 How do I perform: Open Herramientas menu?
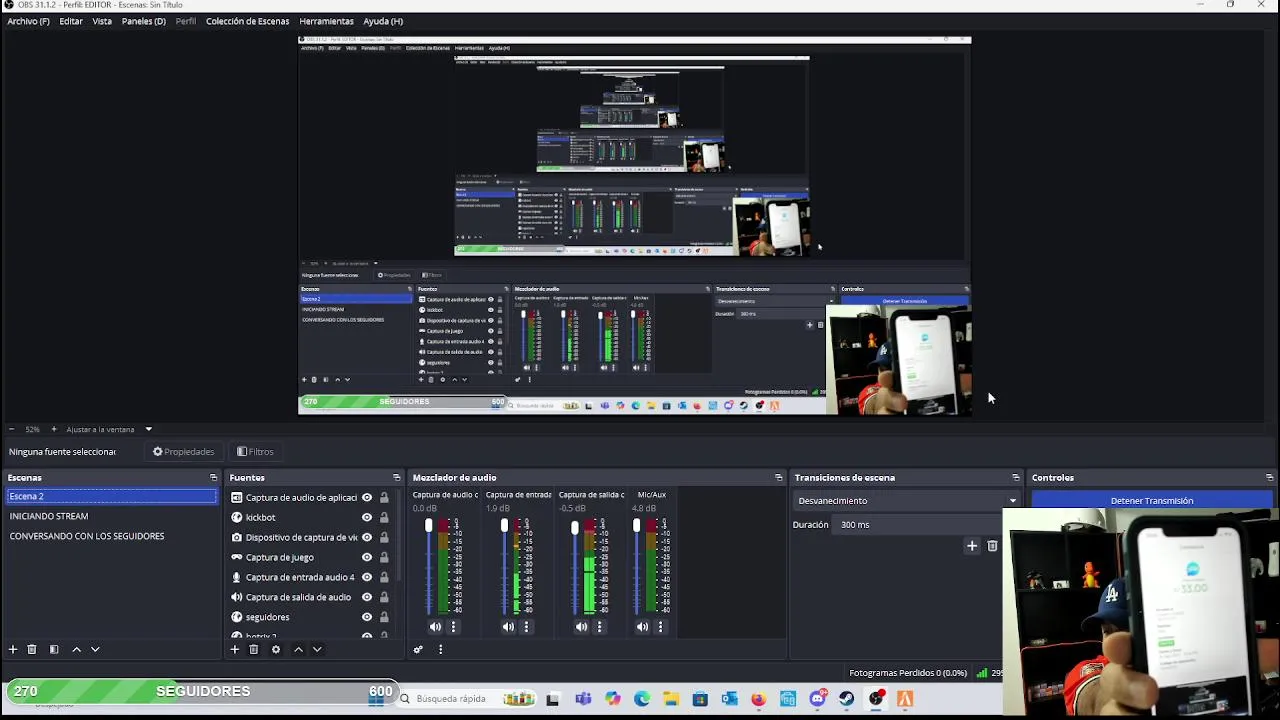click(326, 21)
